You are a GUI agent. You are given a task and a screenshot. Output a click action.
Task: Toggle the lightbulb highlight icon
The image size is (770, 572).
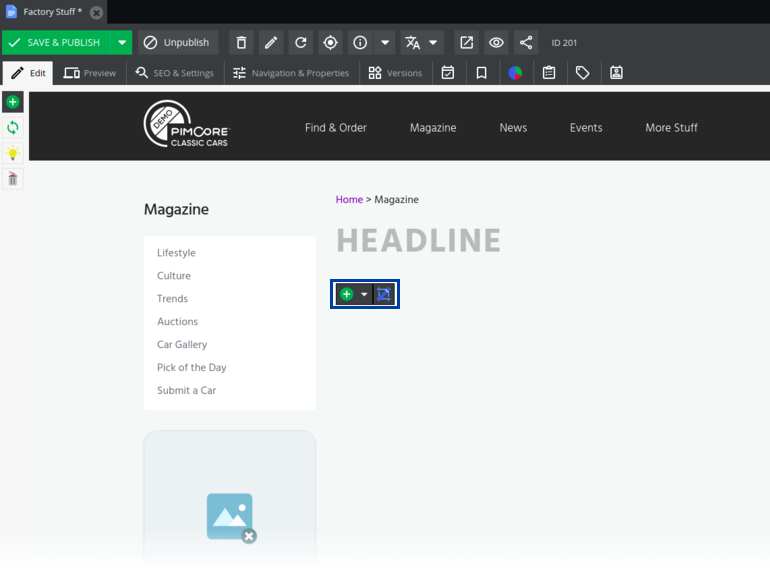[13, 153]
